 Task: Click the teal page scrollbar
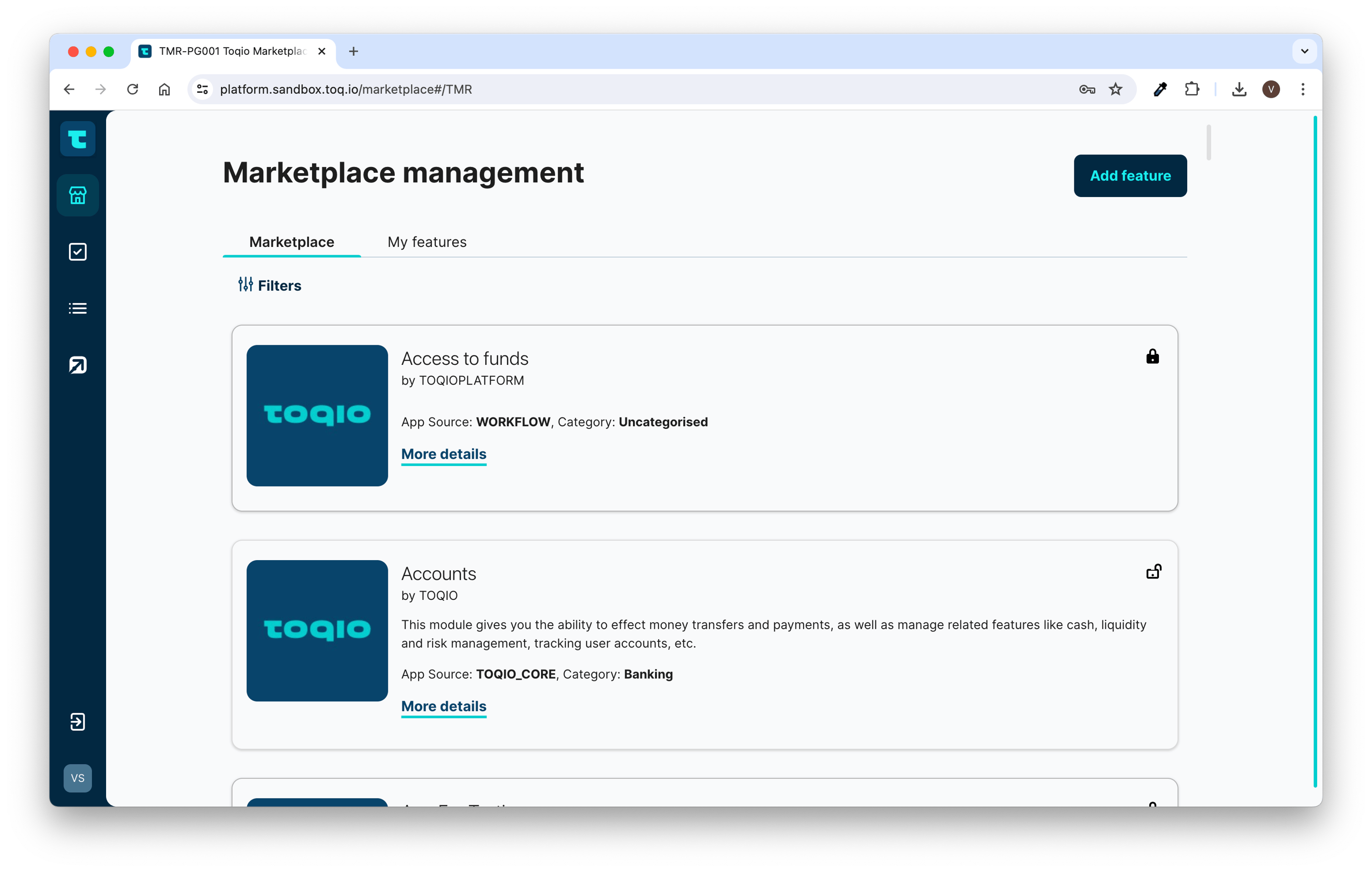tap(1315, 451)
